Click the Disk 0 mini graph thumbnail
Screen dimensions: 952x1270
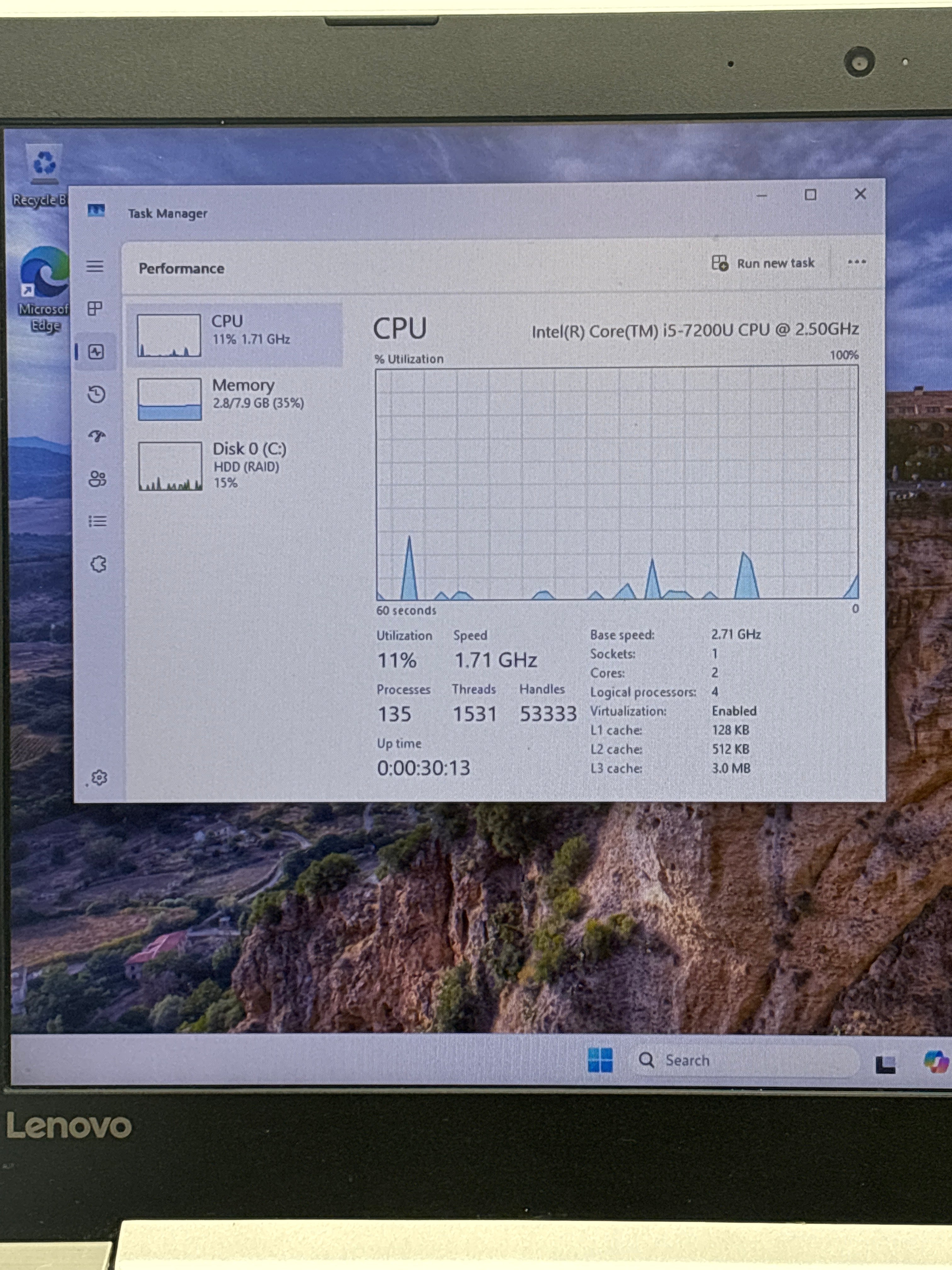pyautogui.click(x=170, y=466)
